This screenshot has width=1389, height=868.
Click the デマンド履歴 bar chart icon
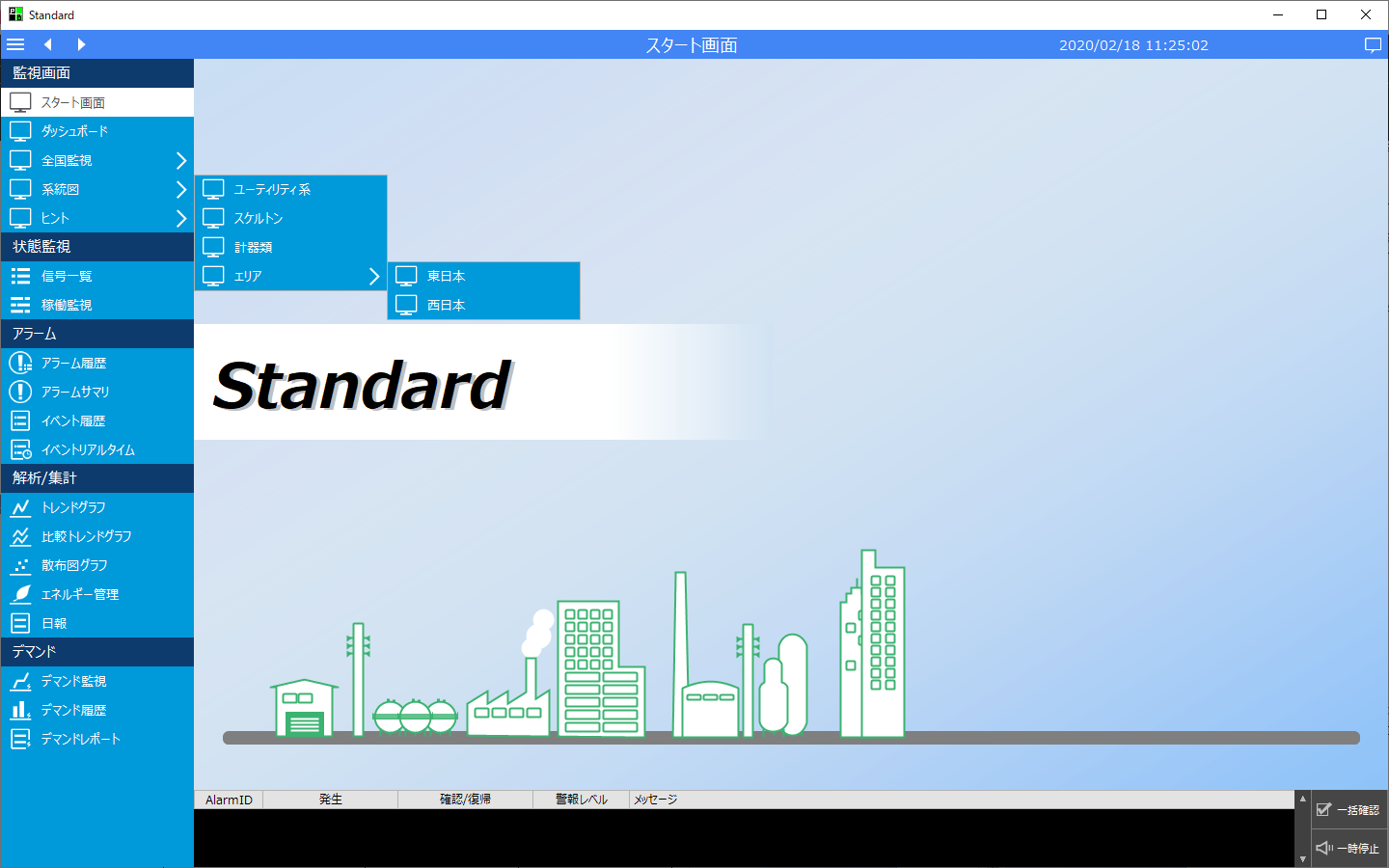pyautogui.click(x=20, y=710)
